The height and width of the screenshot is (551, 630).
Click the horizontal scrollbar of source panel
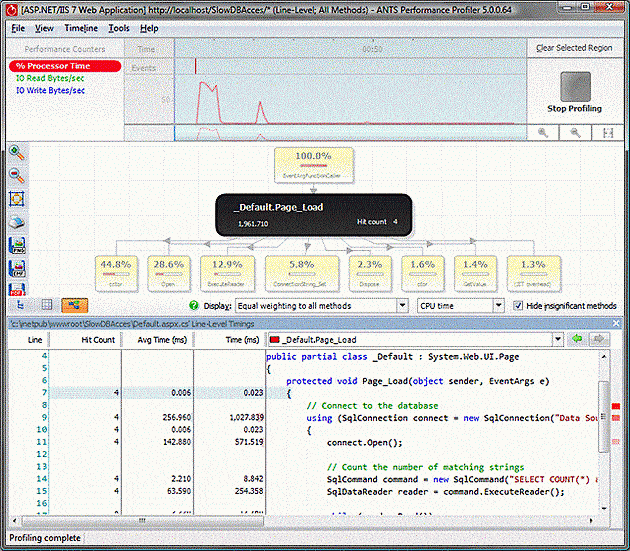pos(142,520)
